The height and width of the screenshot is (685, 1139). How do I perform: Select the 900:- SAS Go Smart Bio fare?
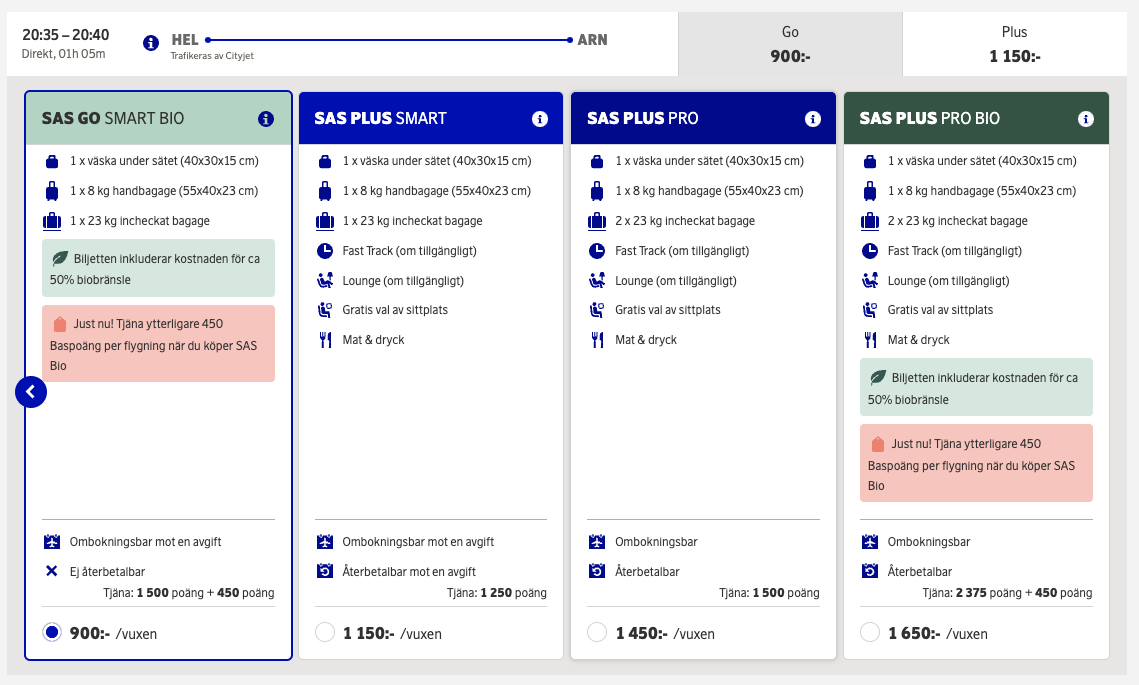52,632
